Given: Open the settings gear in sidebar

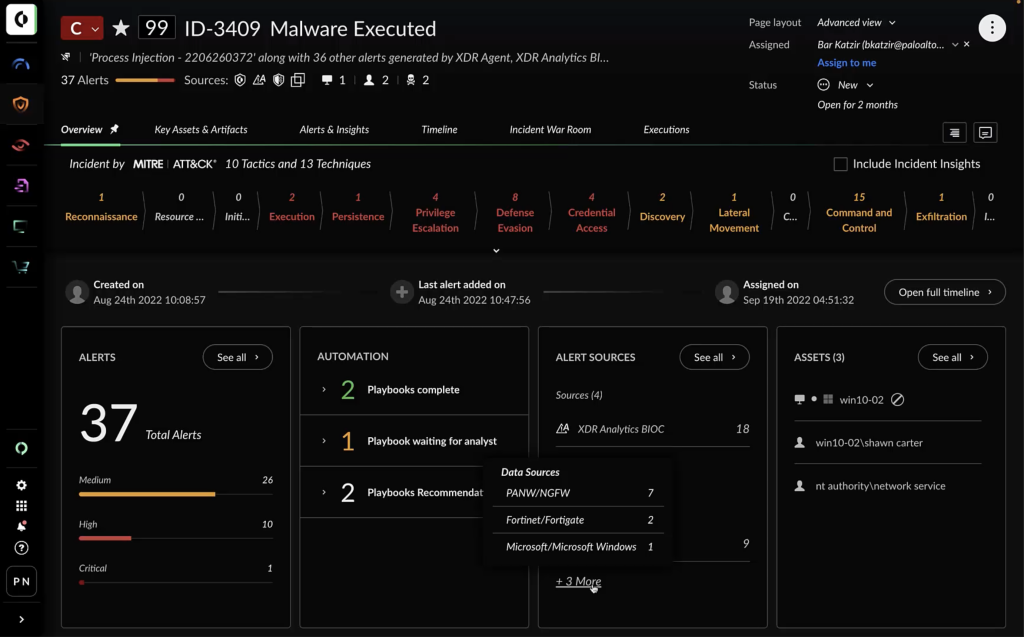Looking at the screenshot, I should coord(22,485).
